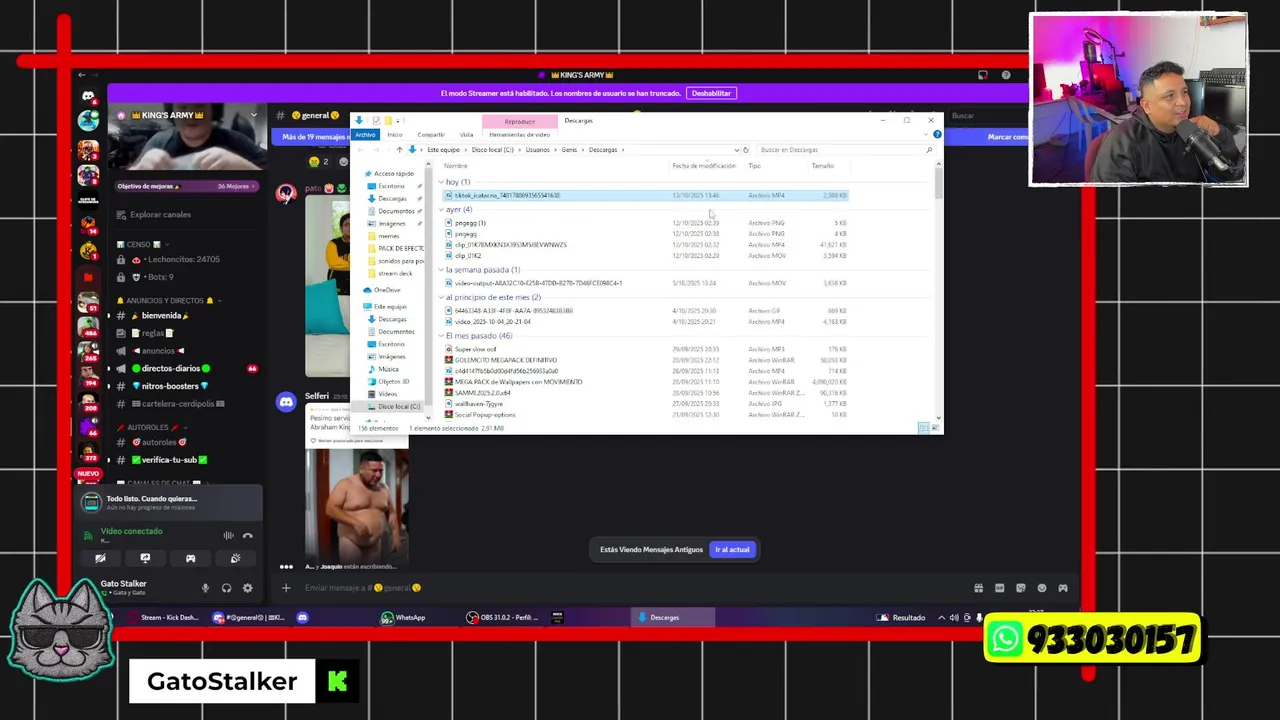Open the Vista ribbon tab

(x=466, y=134)
